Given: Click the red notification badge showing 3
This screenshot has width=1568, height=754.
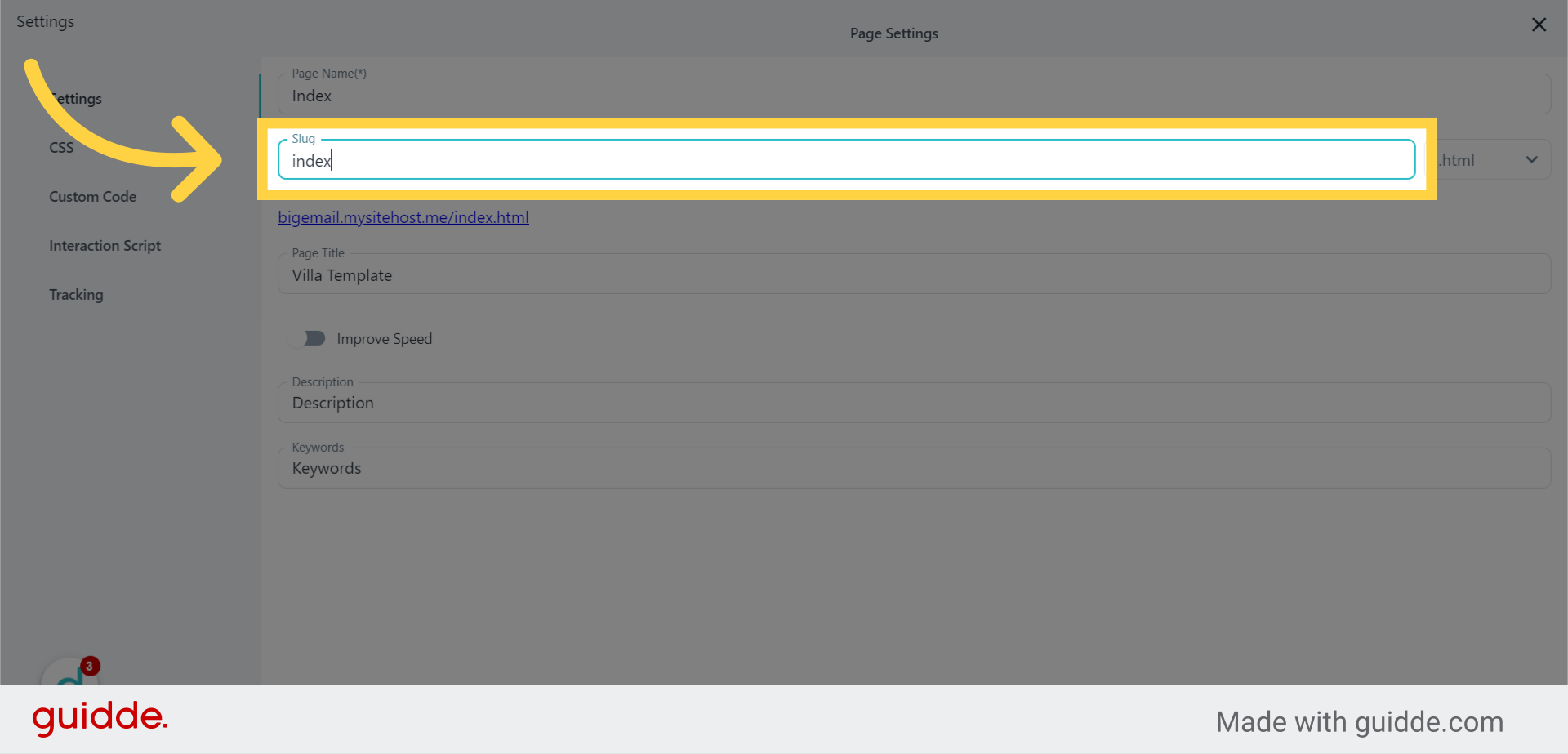Looking at the screenshot, I should click(x=90, y=666).
